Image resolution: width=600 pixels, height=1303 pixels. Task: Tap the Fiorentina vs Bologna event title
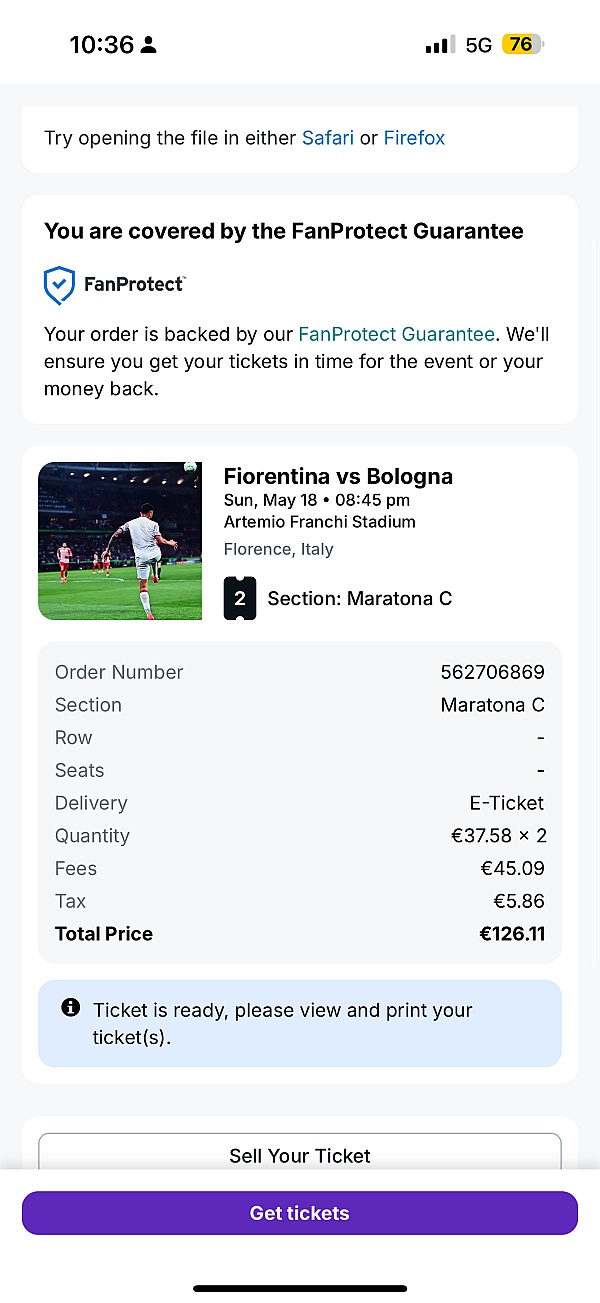click(338, 476)
